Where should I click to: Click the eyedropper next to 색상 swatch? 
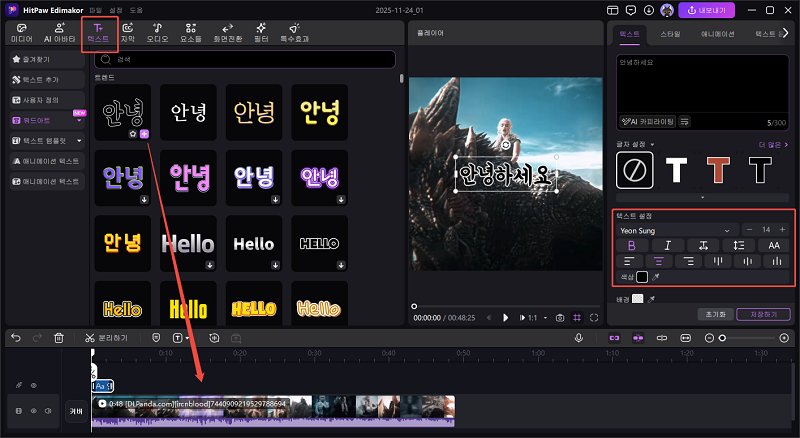pyautogui.click(x=656, y=277)
